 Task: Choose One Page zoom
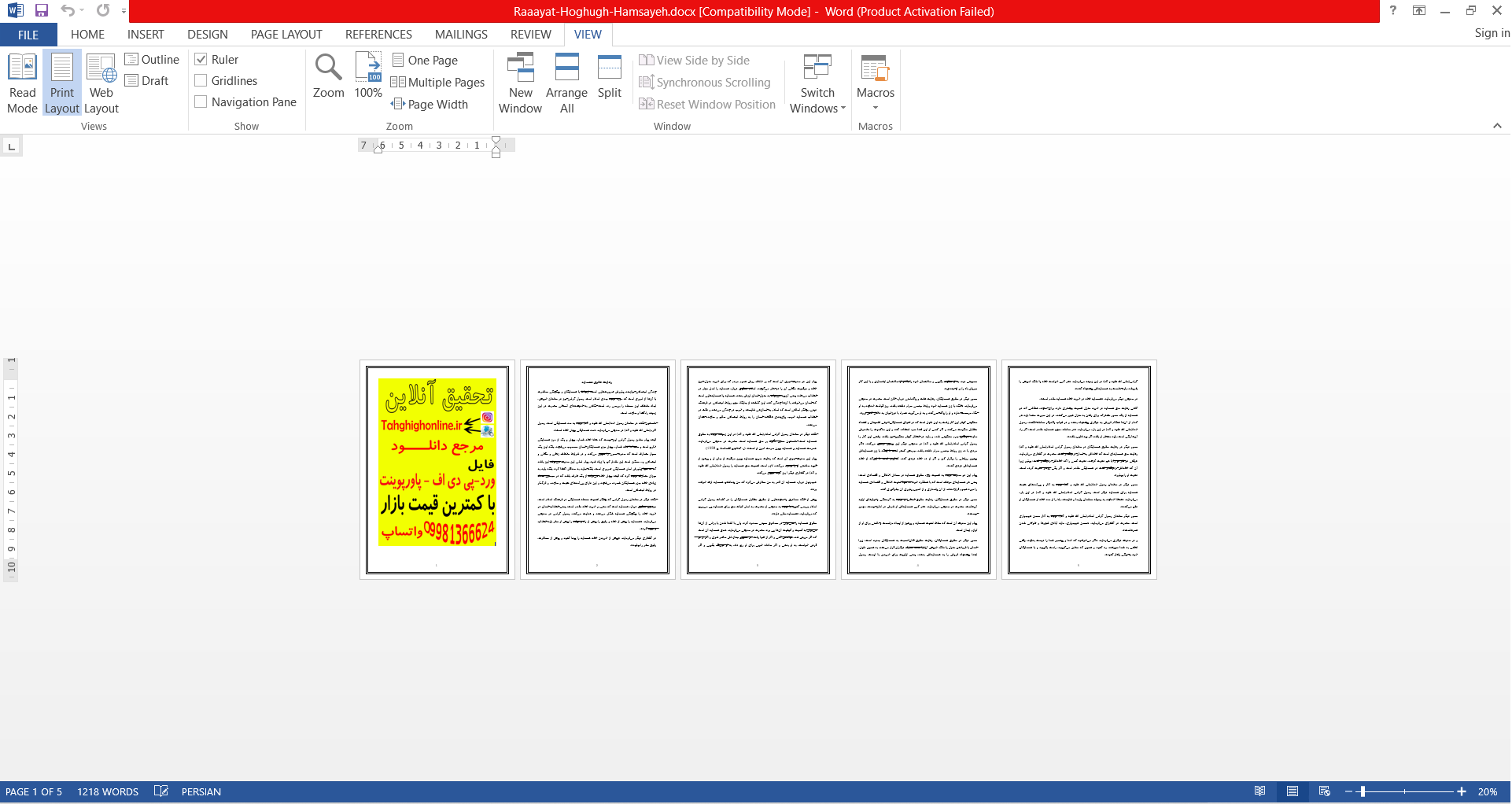pos(425,61)
